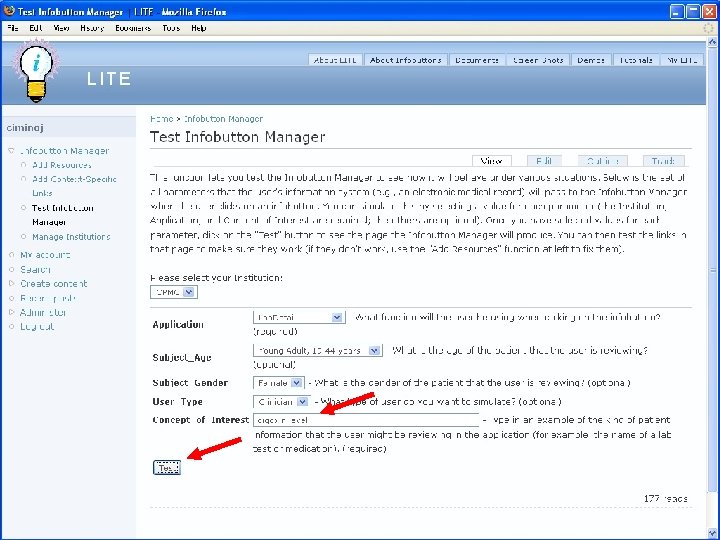Image resolution: width=720 pixels, height=540 pixels.
Task: Open Add Context-Specific Links in sidebar
Action: [x=74, y=186]
